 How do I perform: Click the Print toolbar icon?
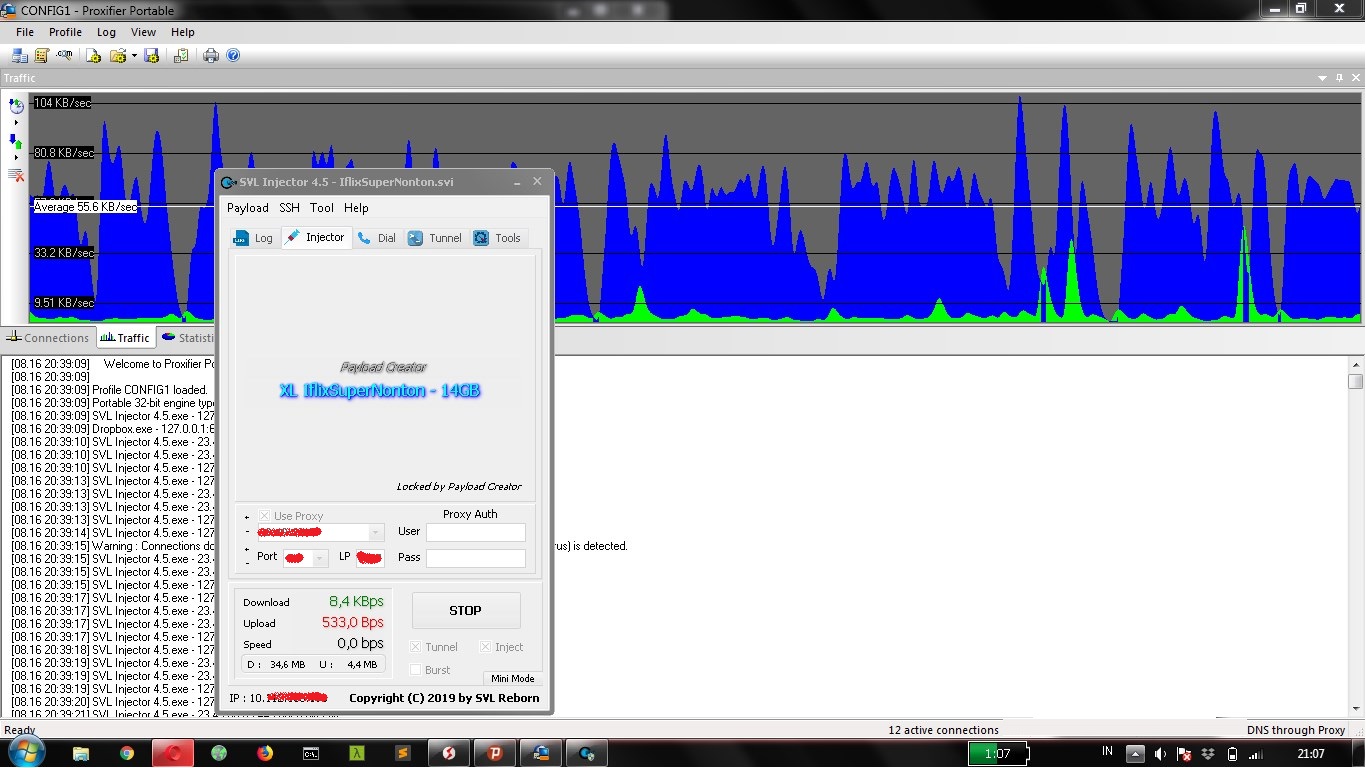(x=211, y=56)
